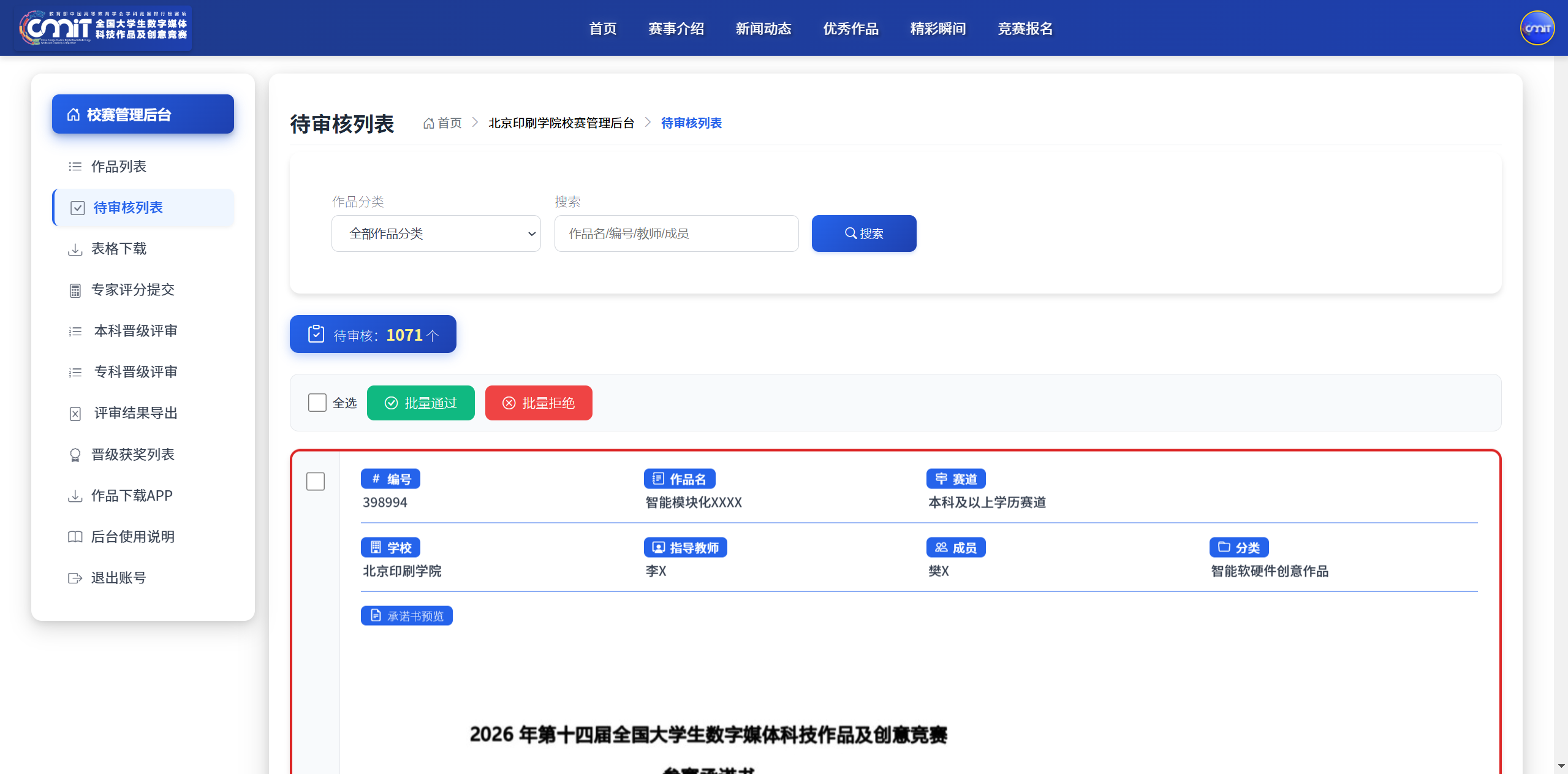Click the calculator icon beside 专家评分提交

(75, 290)
